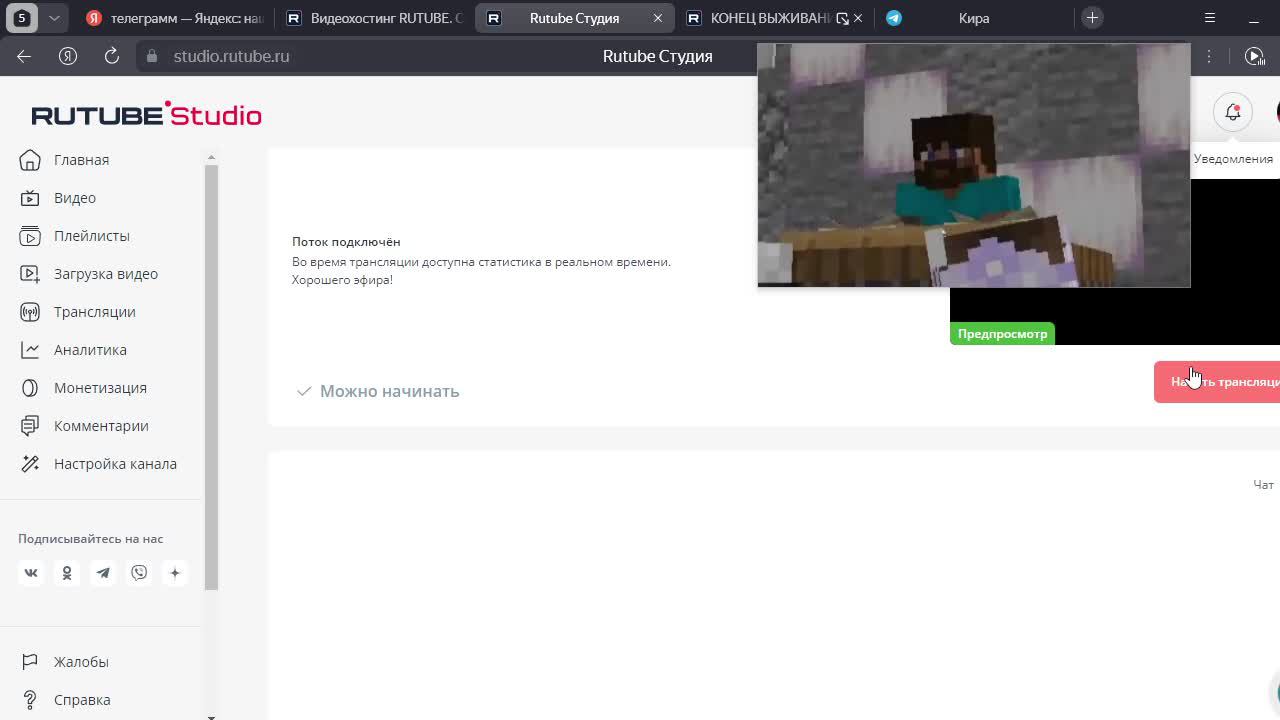This screenshot has width=1280, height=720.
Task: Click the media playback icon in browser toolbar
Action: click(x=1255, y=56)
